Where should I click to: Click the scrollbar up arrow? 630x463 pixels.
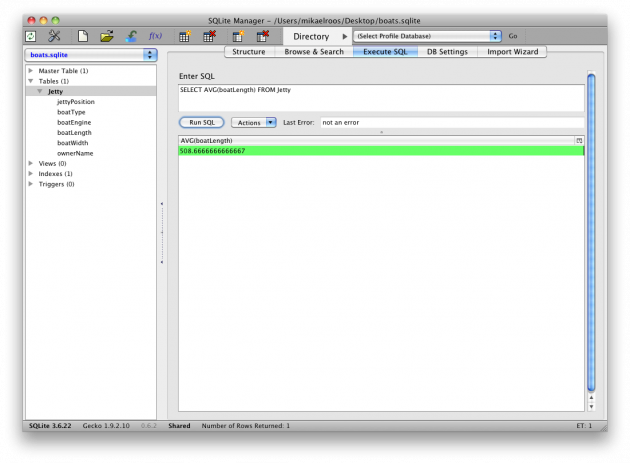pyautogui.click(x=591, y=397)
